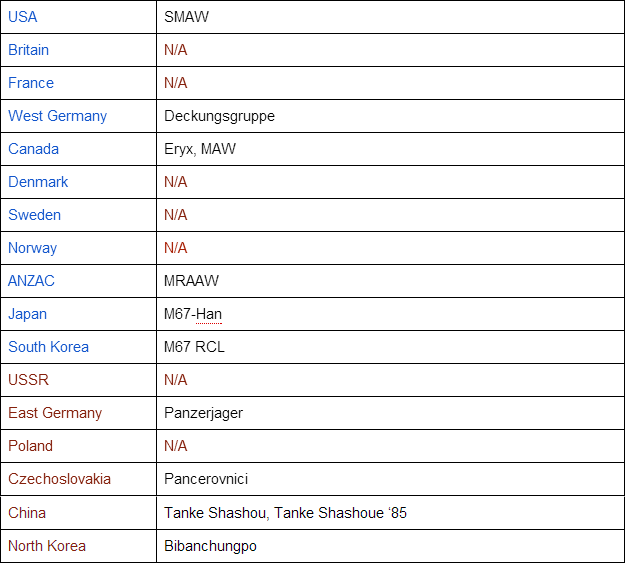
Task: Click the West Germany link
Action: (57, 116)
